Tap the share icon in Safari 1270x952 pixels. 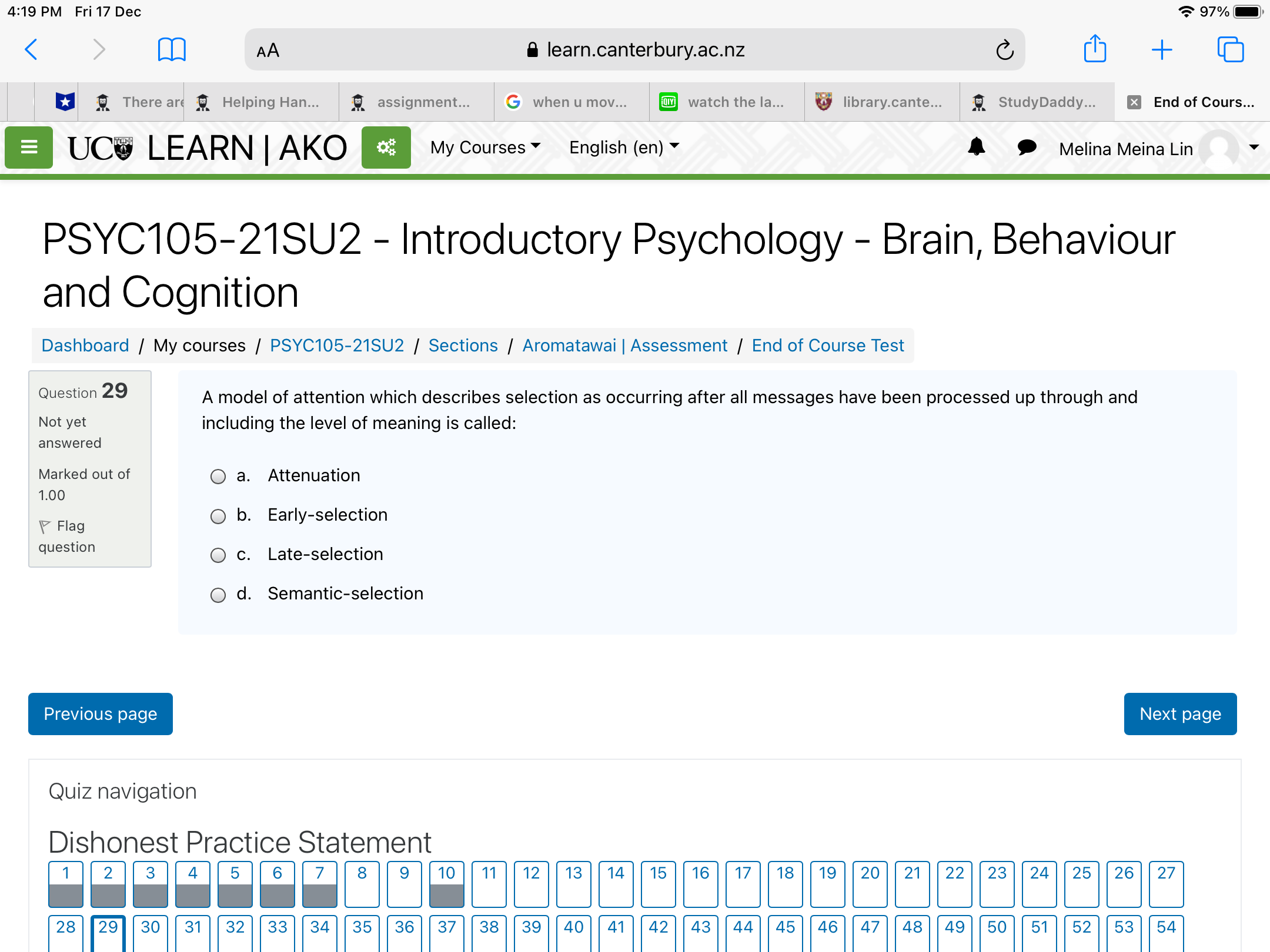pyautogui.click(x=1095, y=49)
